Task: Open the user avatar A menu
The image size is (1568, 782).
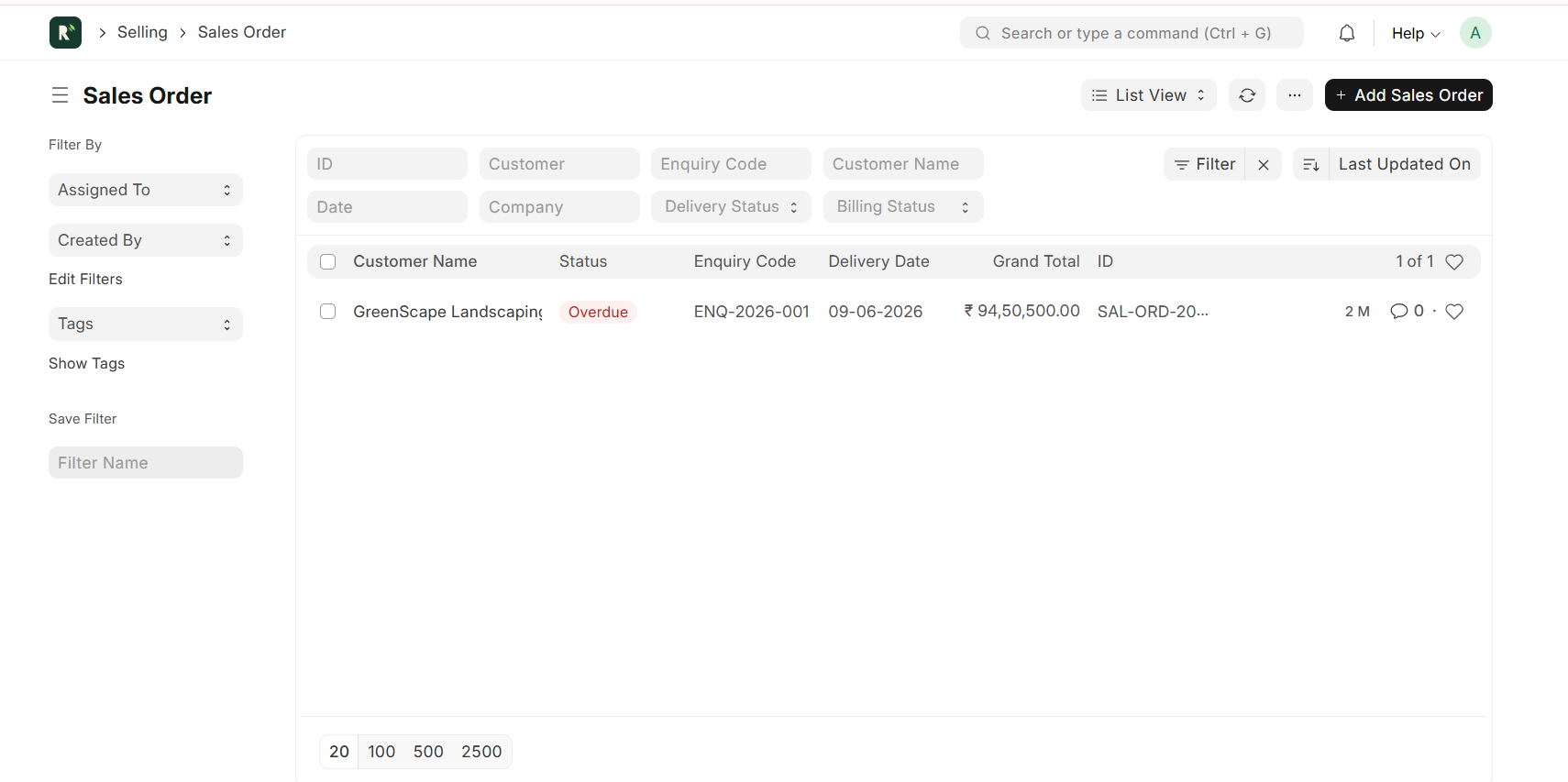Action: 1475,33
